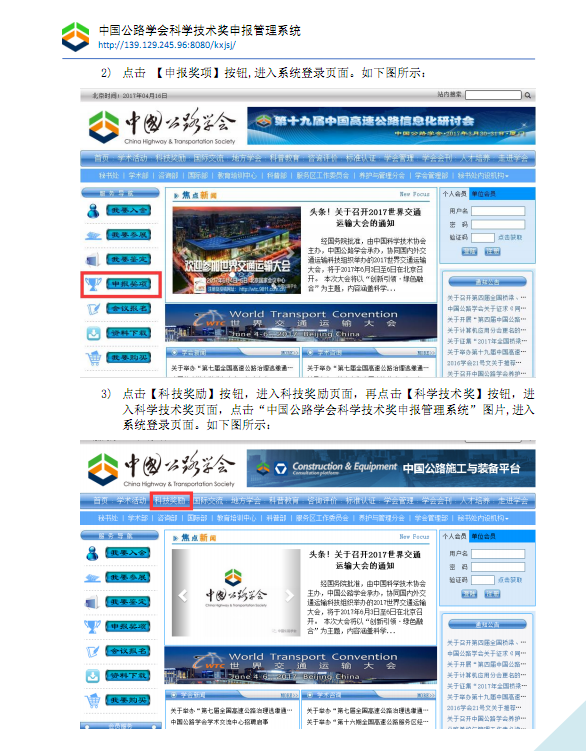
Task: Click the person icon for 我要入会 above the red-boxed 申报奖项
Action: click(93, 210)
